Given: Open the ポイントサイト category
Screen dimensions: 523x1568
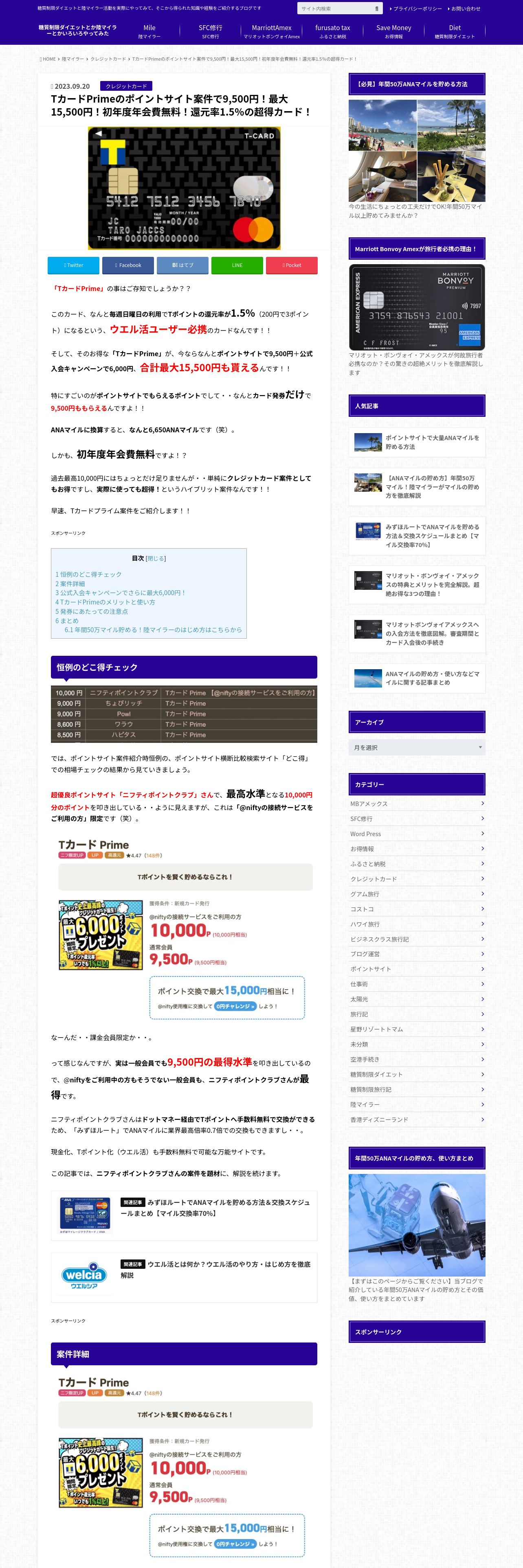Looking at the screenshot, I should 417,969.
